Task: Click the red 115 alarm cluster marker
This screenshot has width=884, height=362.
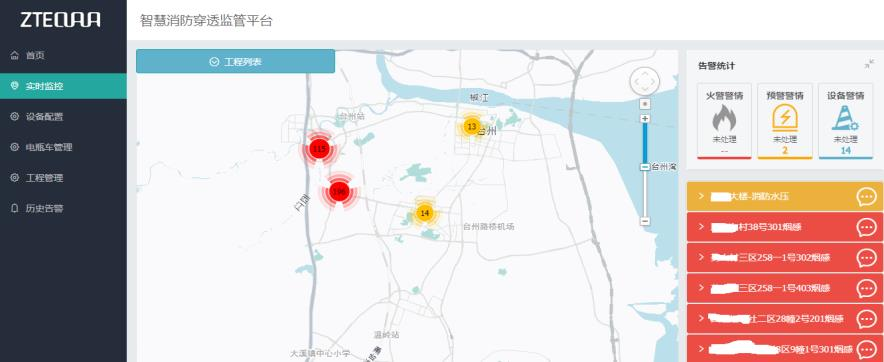Action: coord(319,149)
